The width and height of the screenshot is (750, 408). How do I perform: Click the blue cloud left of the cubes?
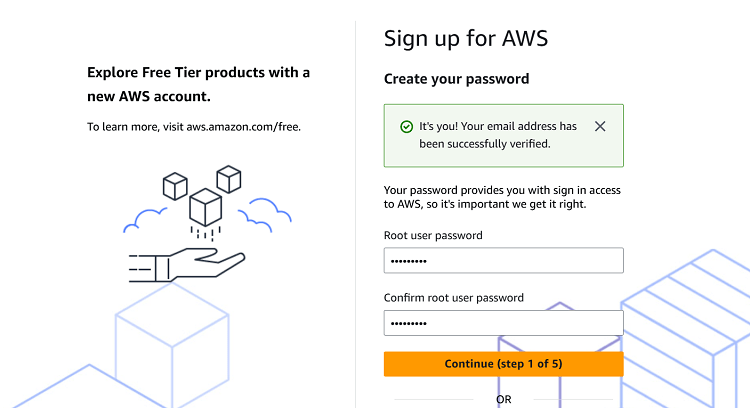click(x=146, y=218)
